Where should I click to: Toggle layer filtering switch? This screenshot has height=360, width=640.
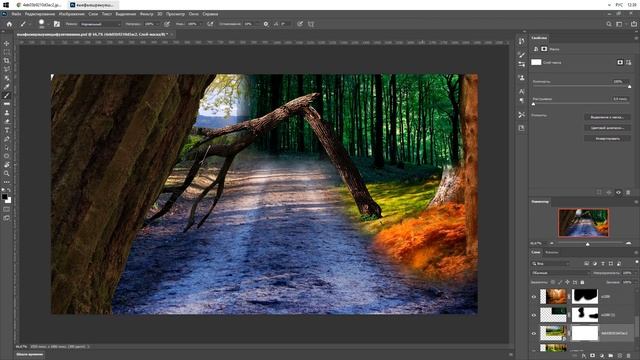(x=636, y=262)
